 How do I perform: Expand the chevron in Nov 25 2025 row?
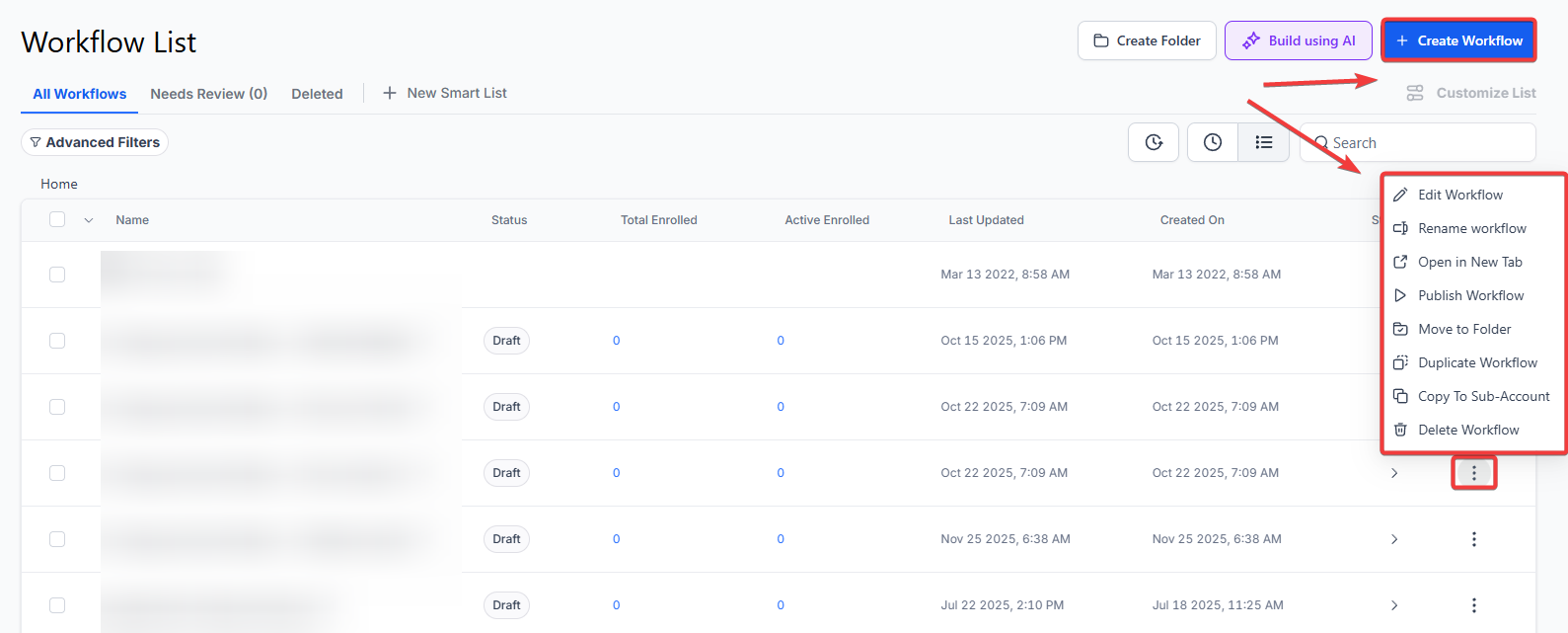(1394, 539)
